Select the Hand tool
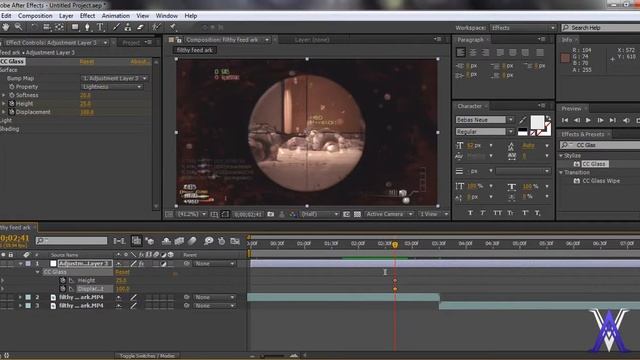Screen dimensions: 640x360 6,27
